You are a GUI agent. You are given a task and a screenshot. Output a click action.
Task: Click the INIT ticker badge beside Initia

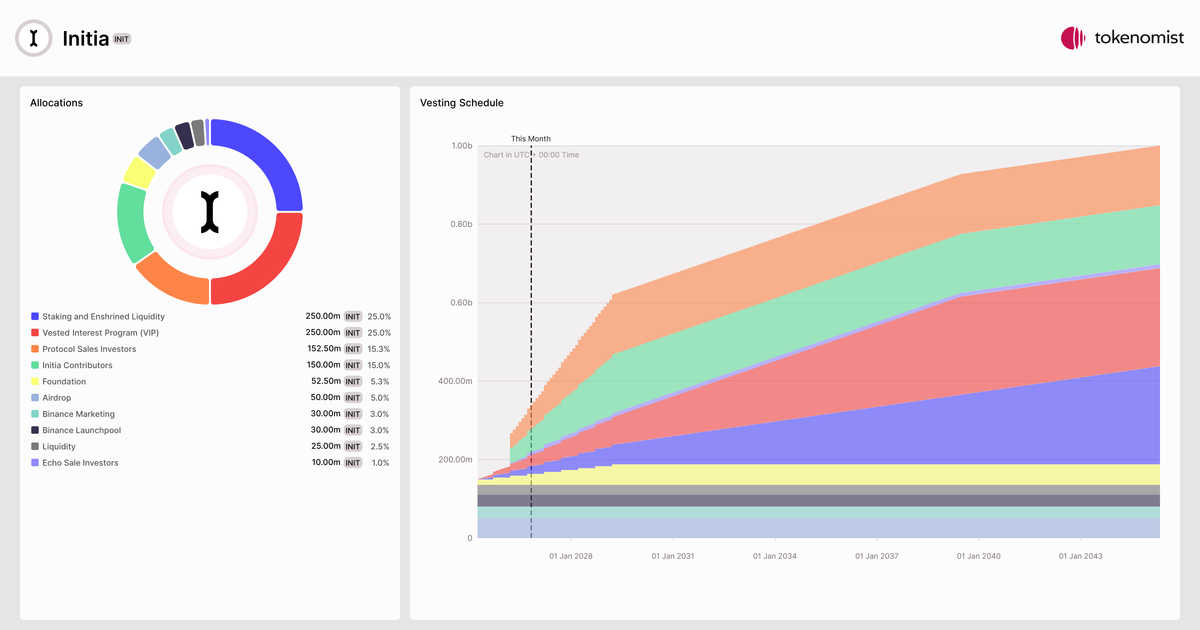pos(122,39)
